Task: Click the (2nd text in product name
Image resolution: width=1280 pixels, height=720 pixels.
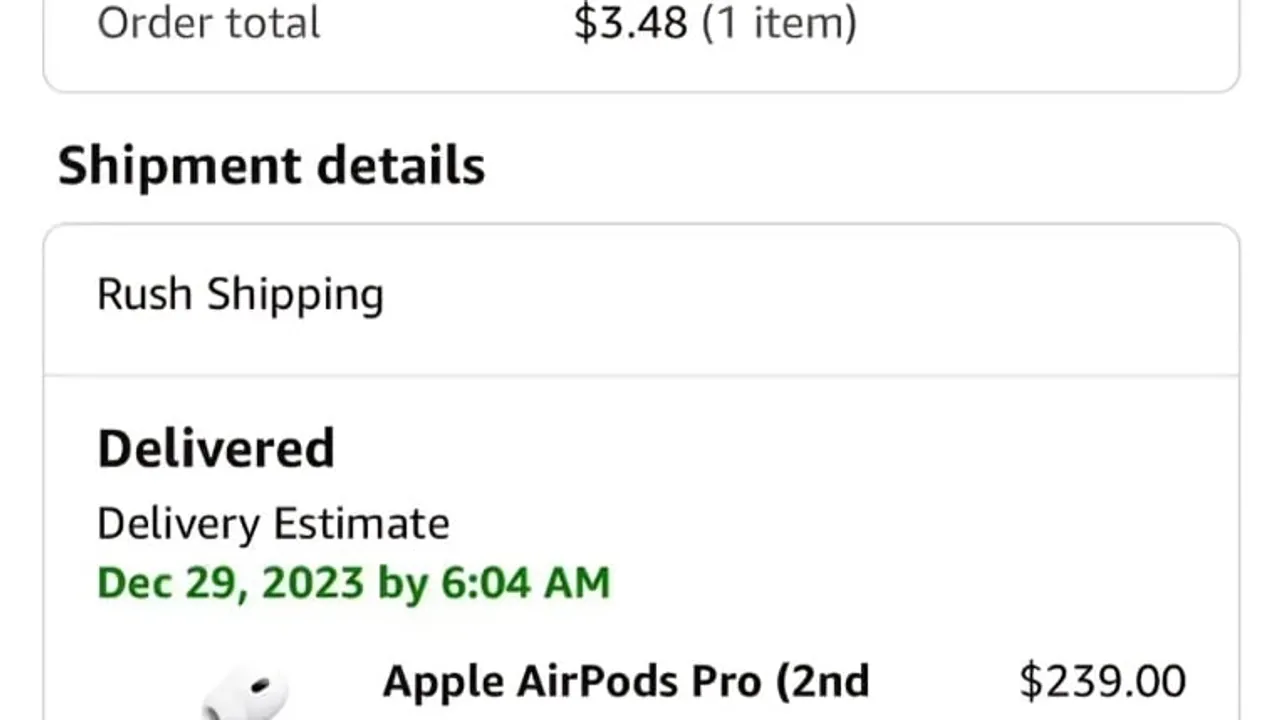Action: [820, 682]
